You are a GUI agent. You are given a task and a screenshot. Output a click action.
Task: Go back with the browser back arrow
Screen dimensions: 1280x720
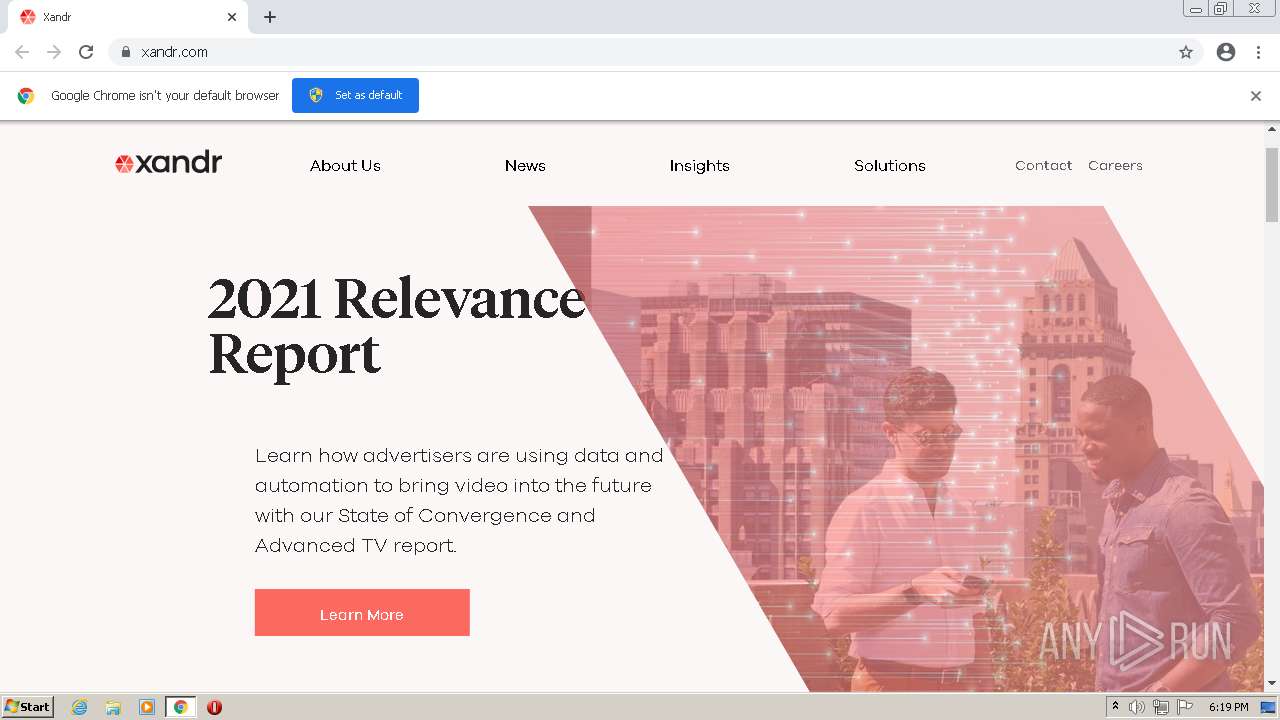tap(22, 52)
